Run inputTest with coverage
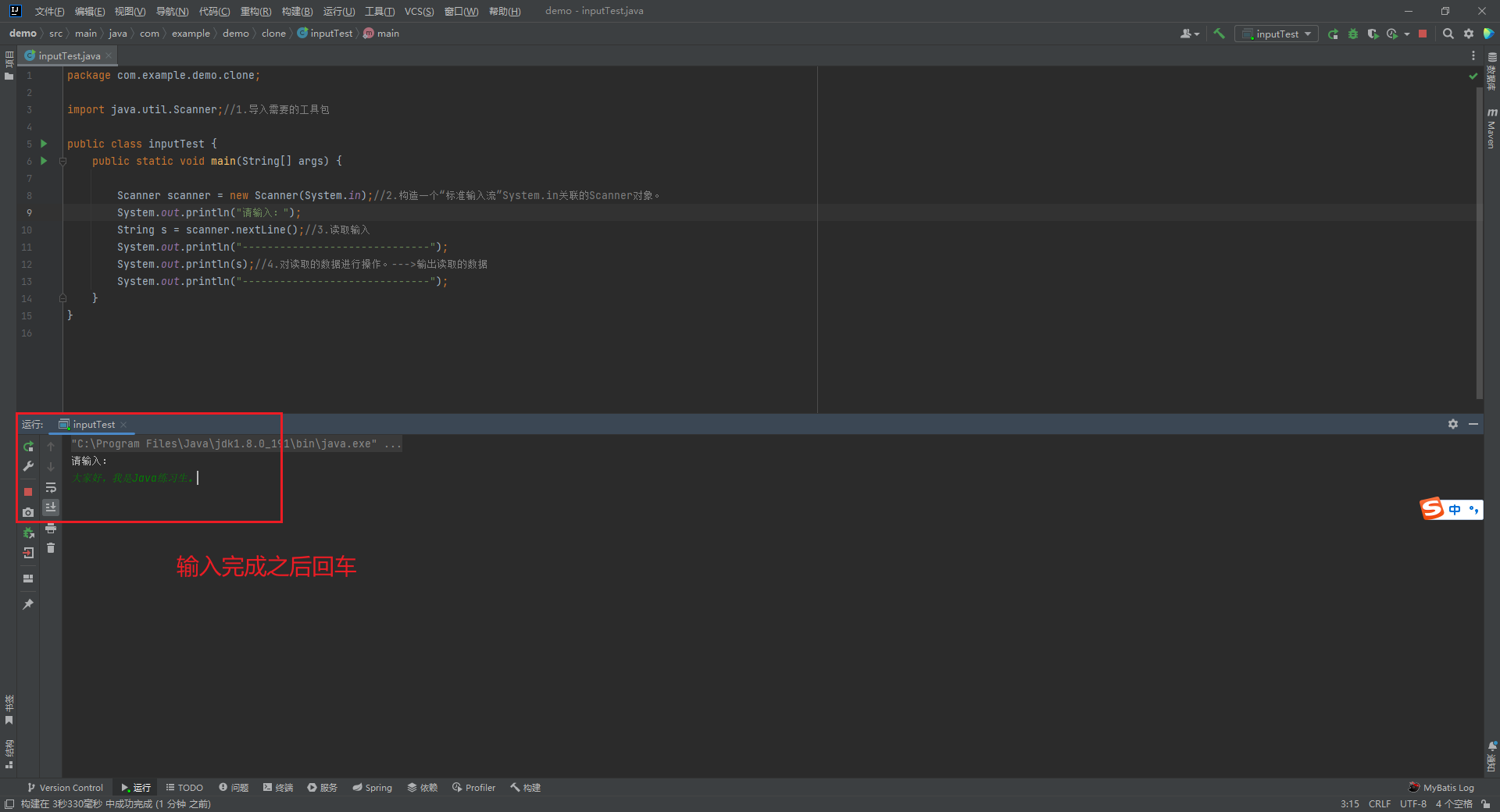The height and width of the screenshot is (812, 1500). (x=1373, y=34)
